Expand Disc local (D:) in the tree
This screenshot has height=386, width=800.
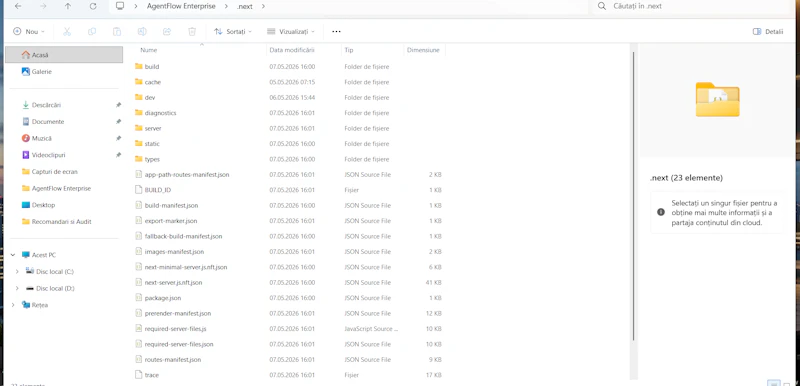pyautogui.click(x=17, y=288)
